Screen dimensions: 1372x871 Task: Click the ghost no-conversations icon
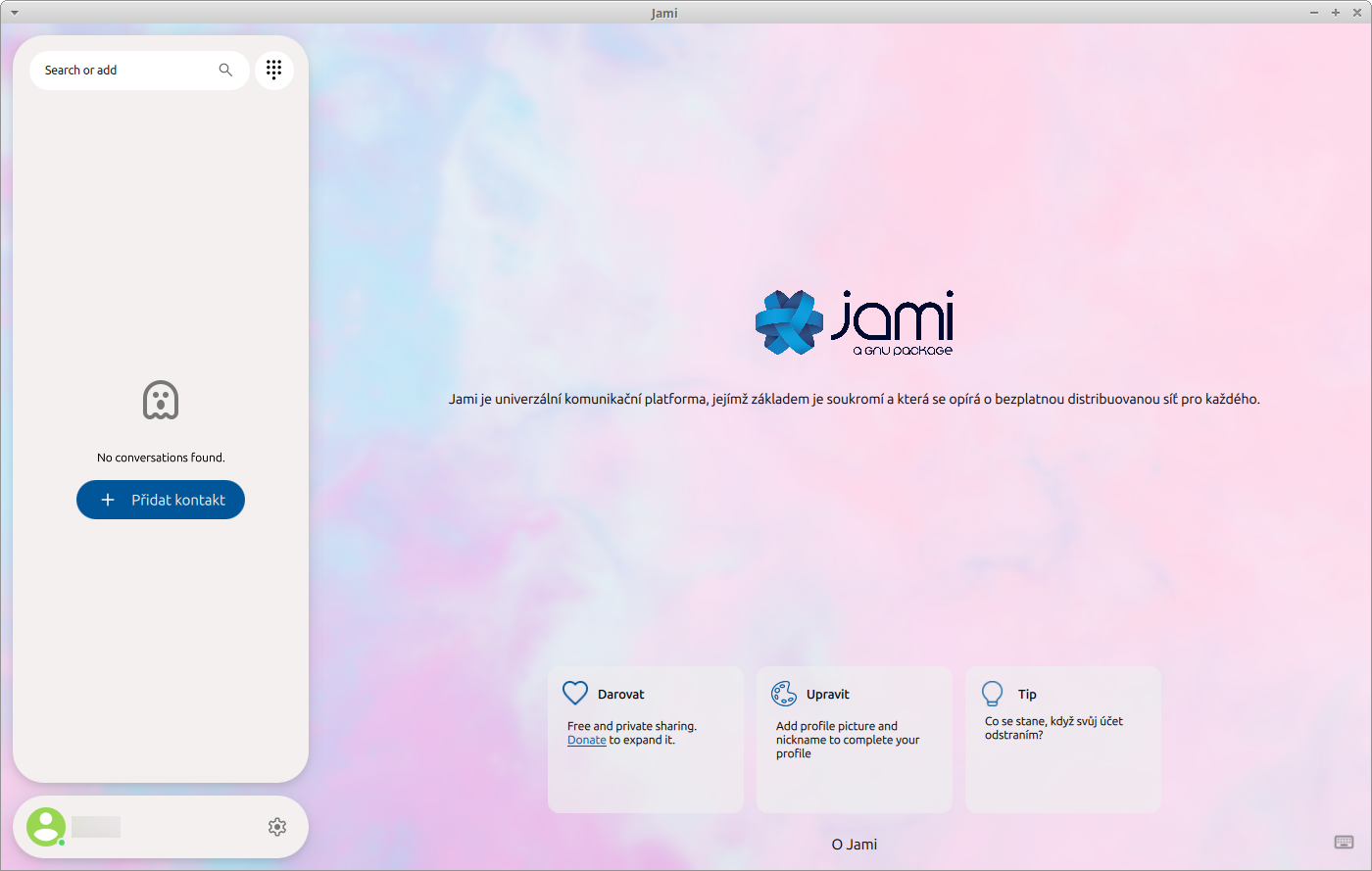click(x=161, y=400)
